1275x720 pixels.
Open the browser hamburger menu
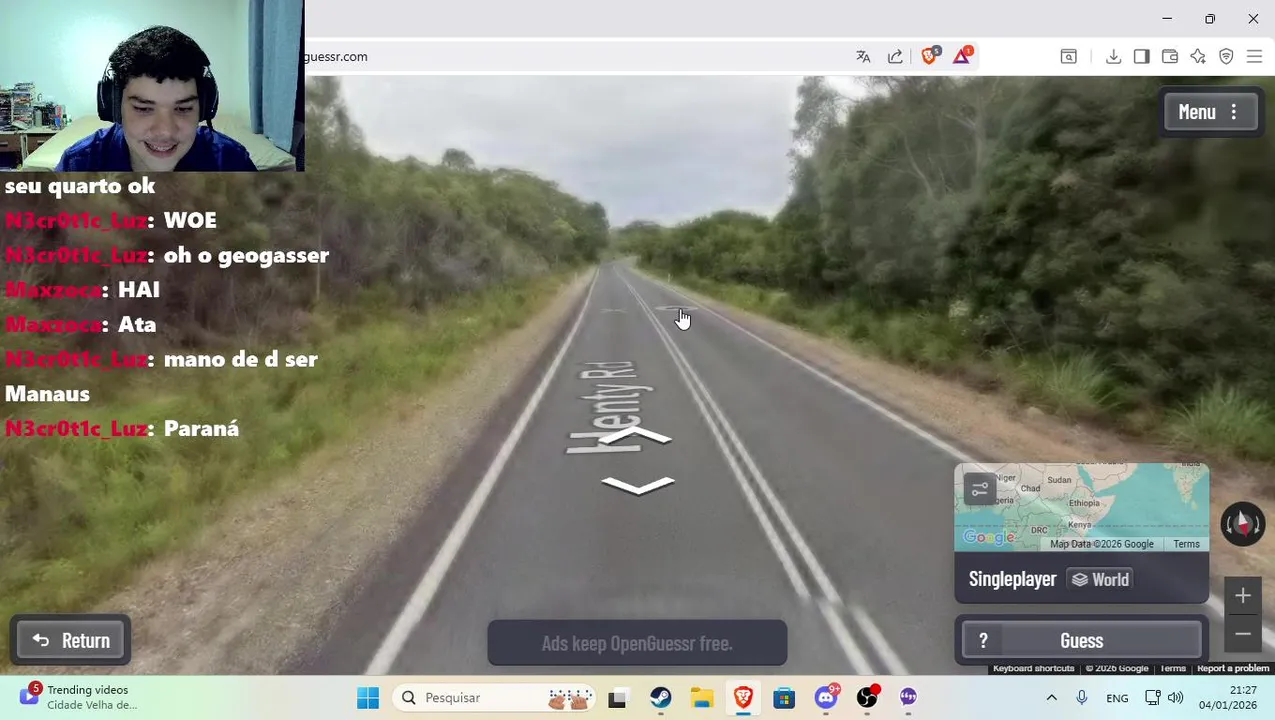tap(1254, 57)
